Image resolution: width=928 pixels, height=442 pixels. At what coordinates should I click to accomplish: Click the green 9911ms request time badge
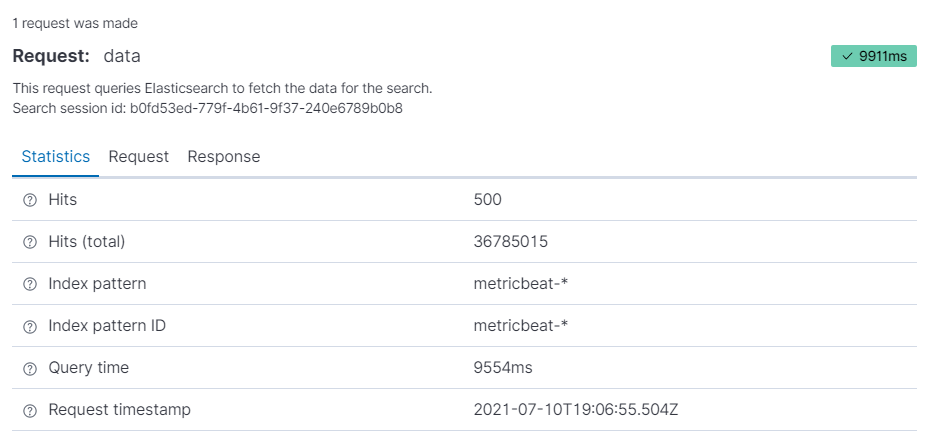pyautogui.click(x=874, y=57)
